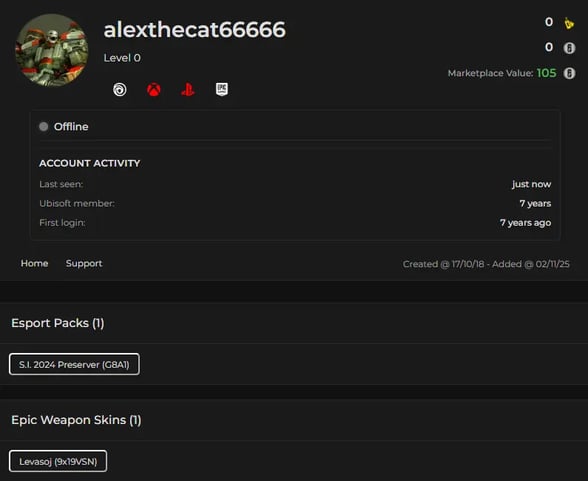
Task: Collapse the Epic Weapon Skins (1) section
Action: tap(76, 420)
